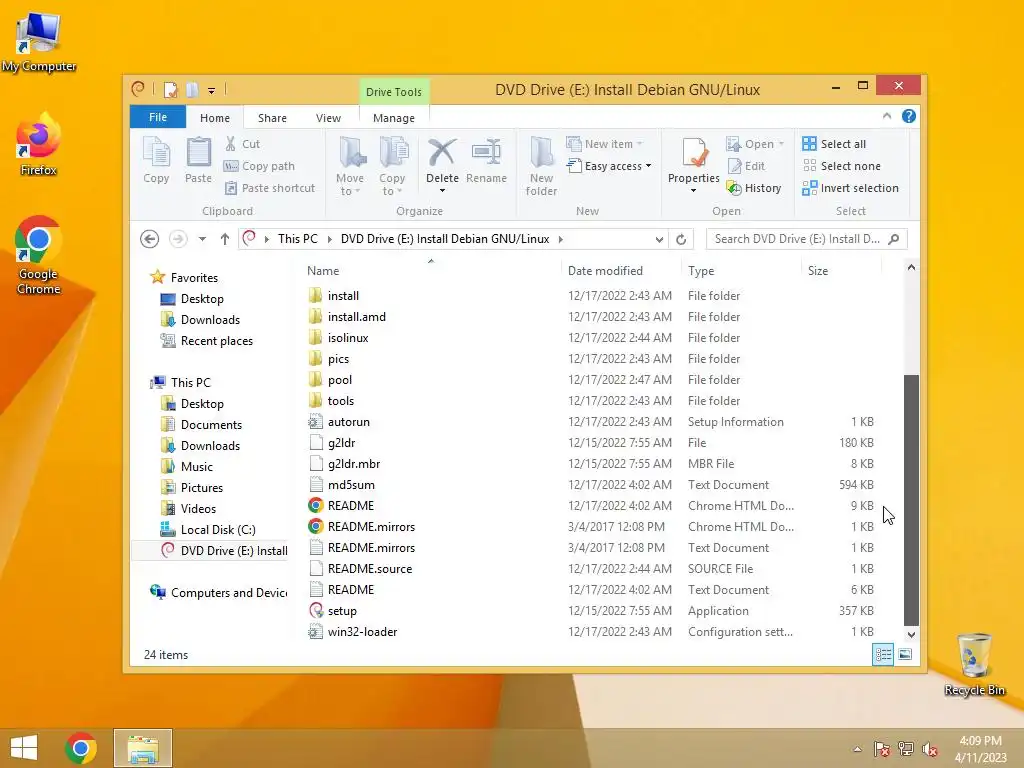Click the Forward navigation arrow
Viewport: 1024px width, 768px height.
[x=178, y=239]
